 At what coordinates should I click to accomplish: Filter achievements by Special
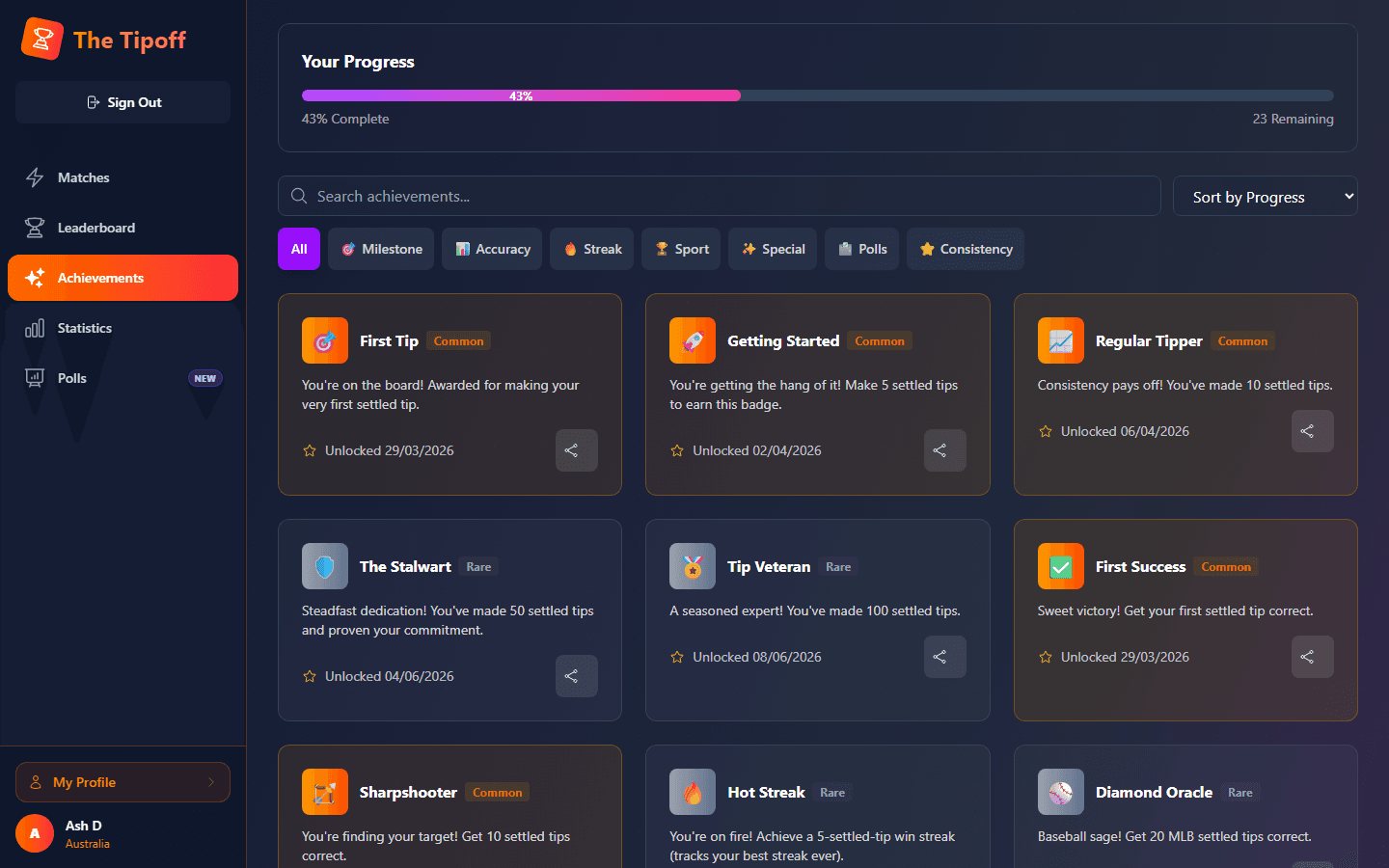tap(773, 249)
